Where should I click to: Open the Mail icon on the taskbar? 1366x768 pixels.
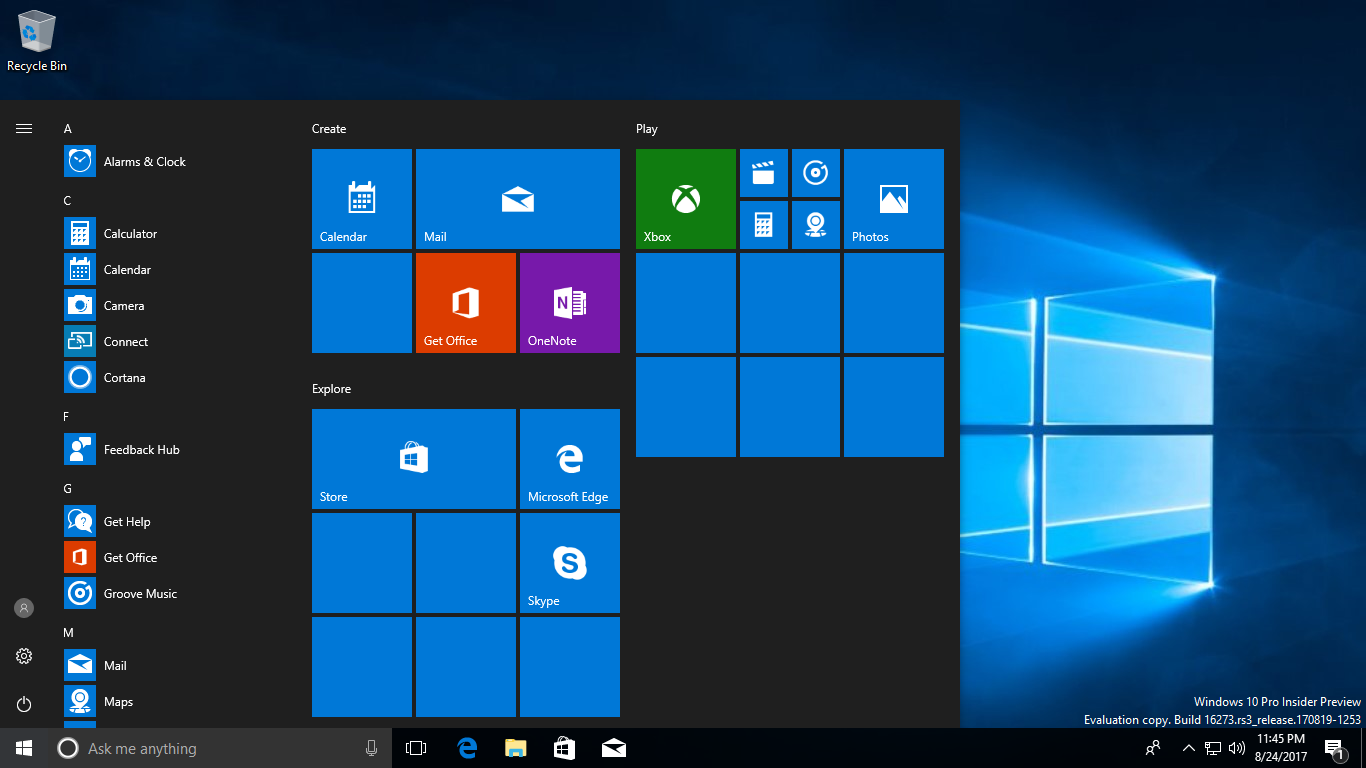pos(613,748)
